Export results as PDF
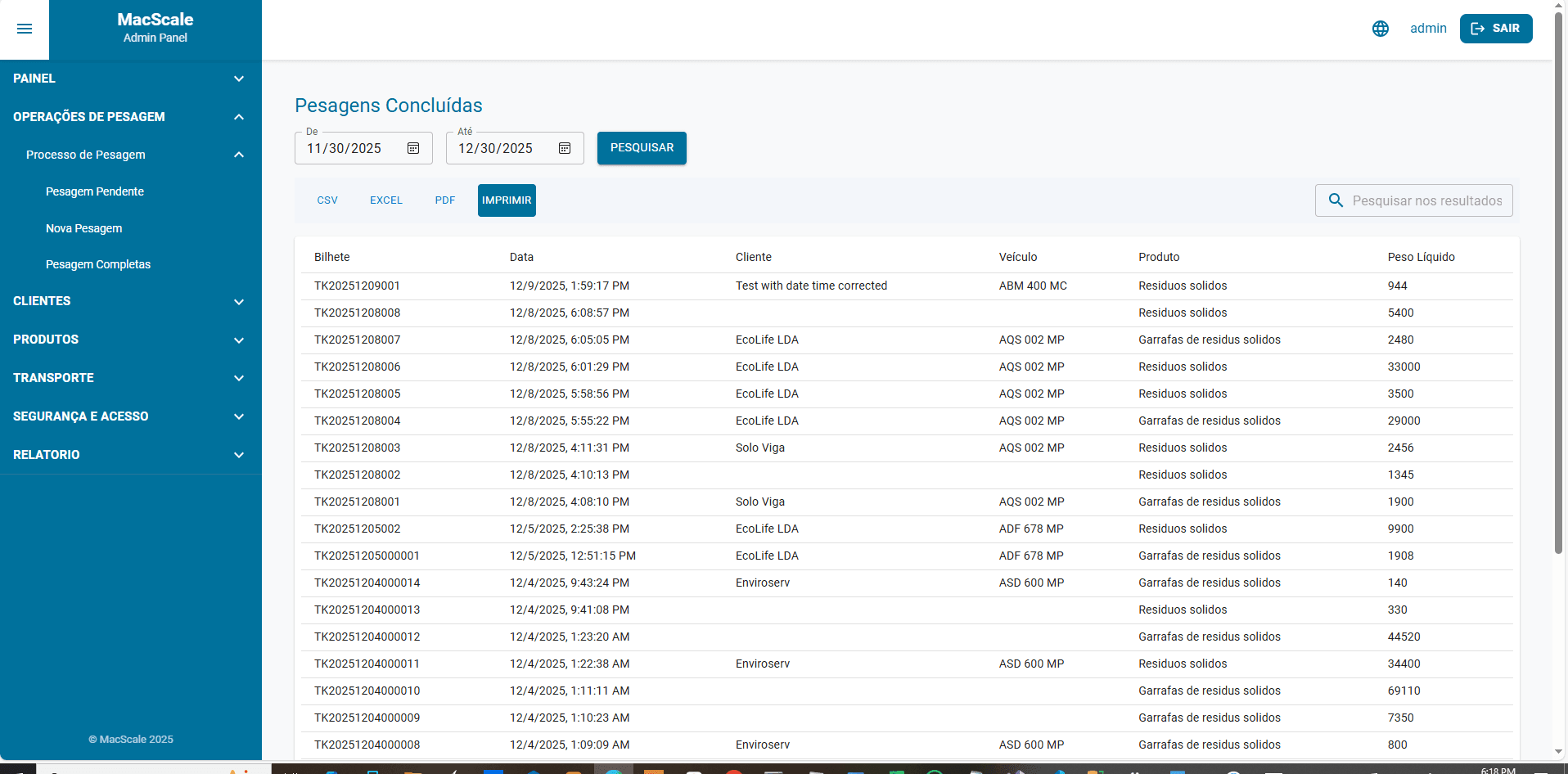1568x774 pixels. click(x=445, y=200)
